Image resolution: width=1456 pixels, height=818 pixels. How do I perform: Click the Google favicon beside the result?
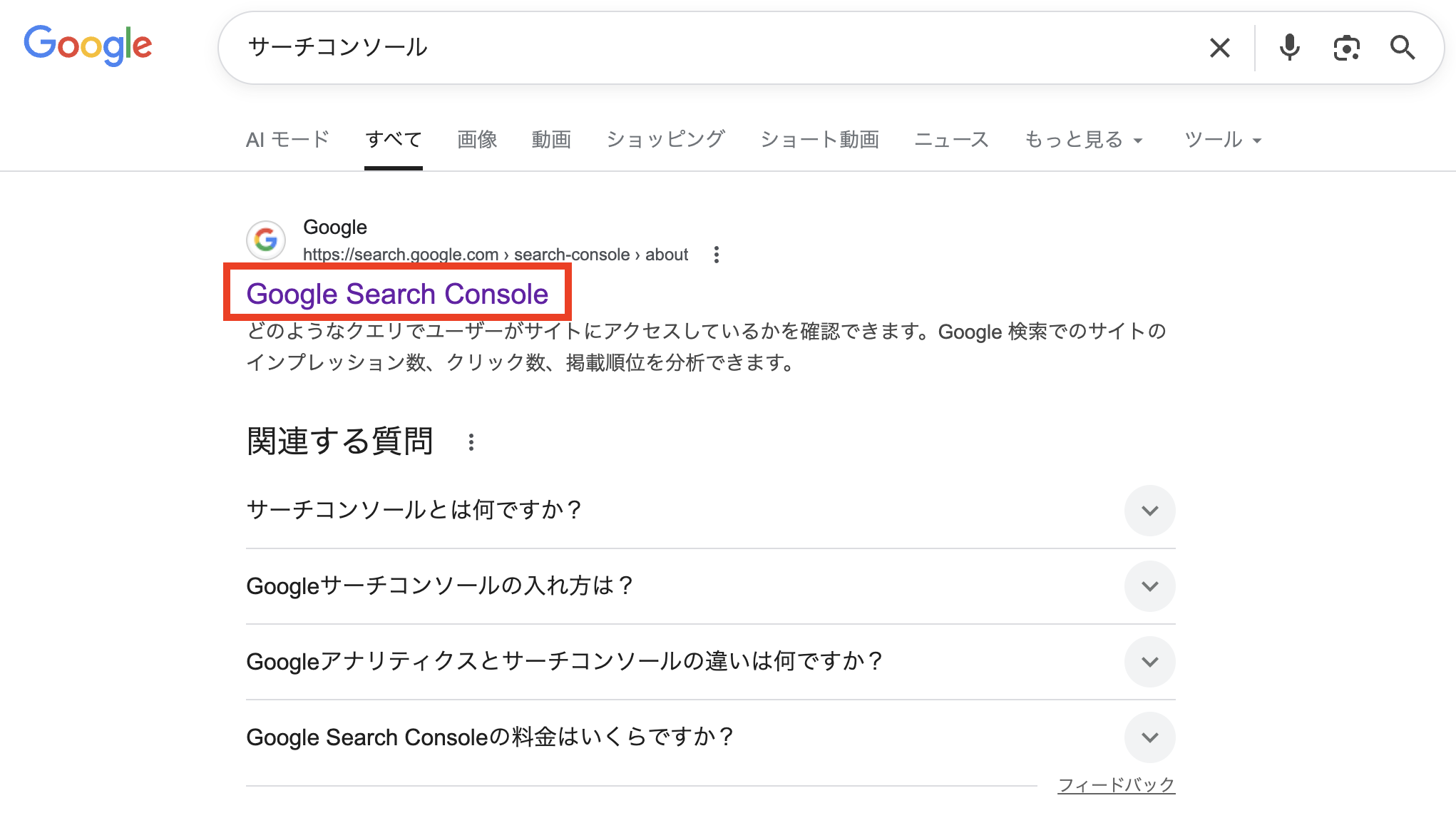click(x=266, y=240)
